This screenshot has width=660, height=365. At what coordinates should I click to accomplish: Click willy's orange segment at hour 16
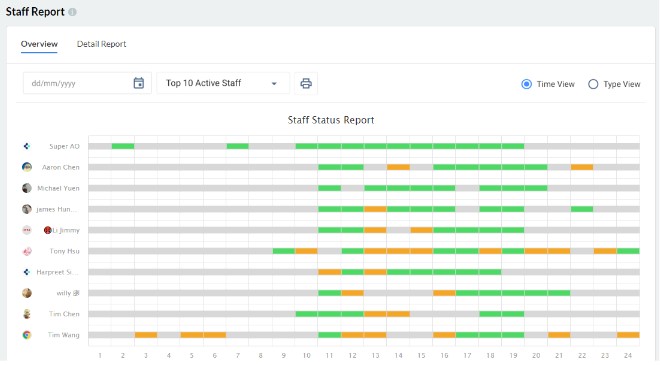point(444,293)
